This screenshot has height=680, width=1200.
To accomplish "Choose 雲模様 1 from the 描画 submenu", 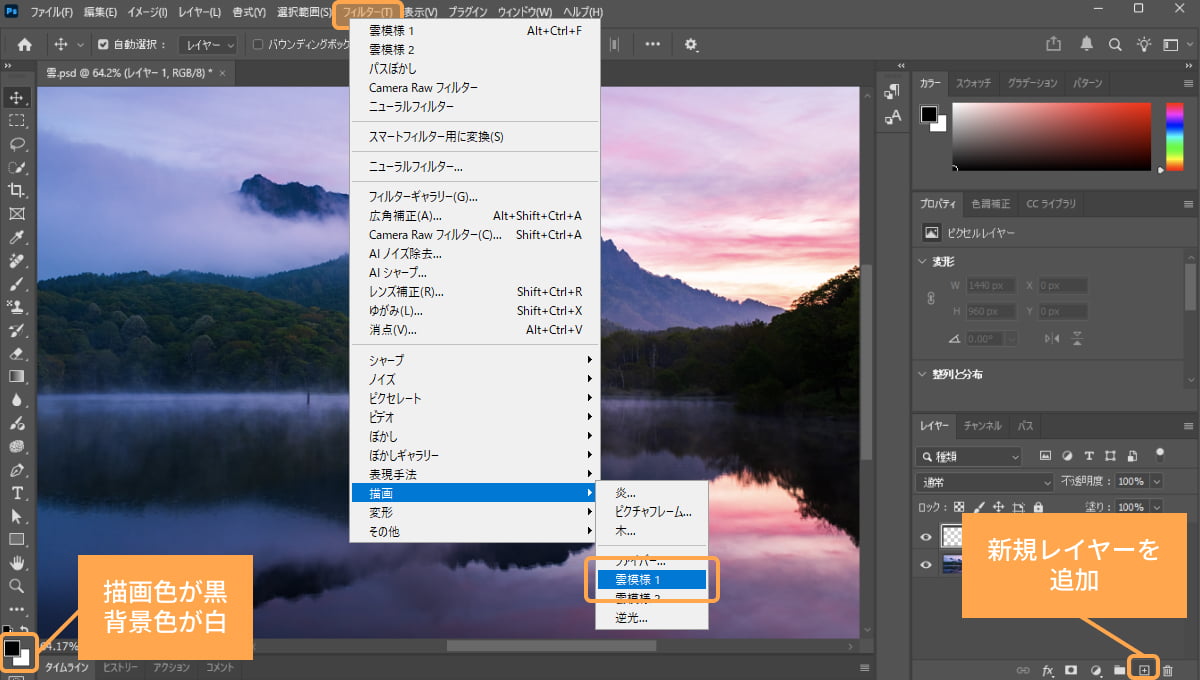I will click(x=651, y=579).
